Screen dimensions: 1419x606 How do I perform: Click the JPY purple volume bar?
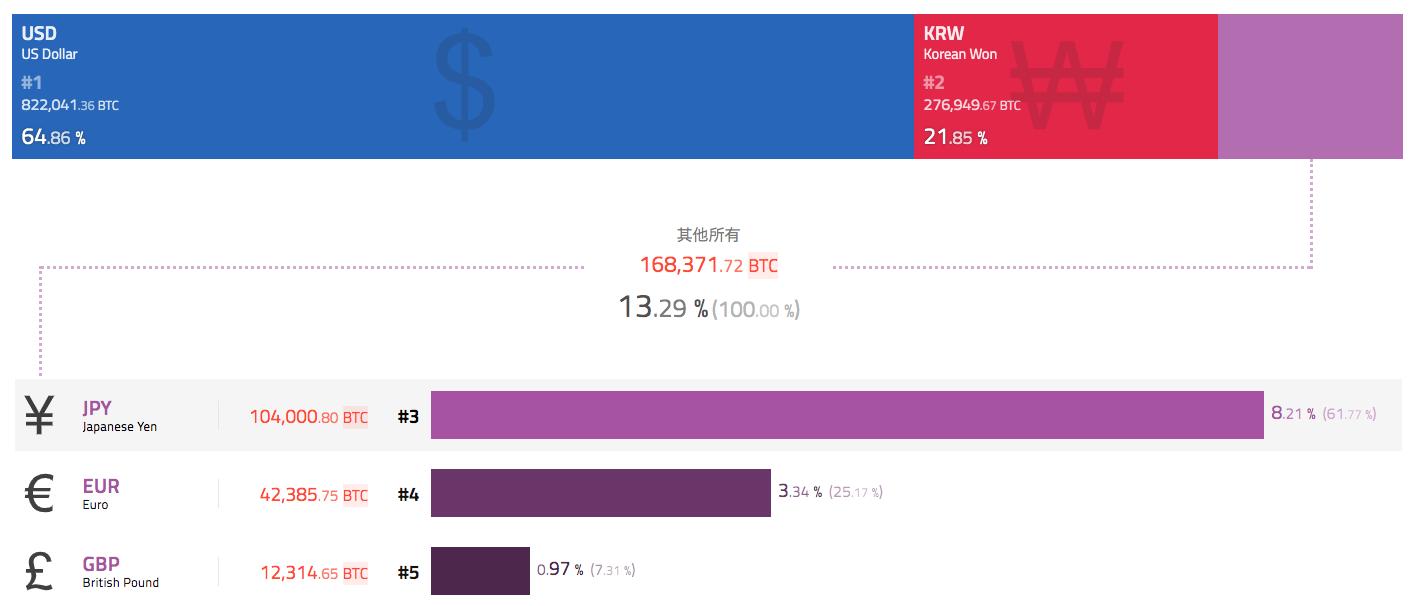pos(847,415)
